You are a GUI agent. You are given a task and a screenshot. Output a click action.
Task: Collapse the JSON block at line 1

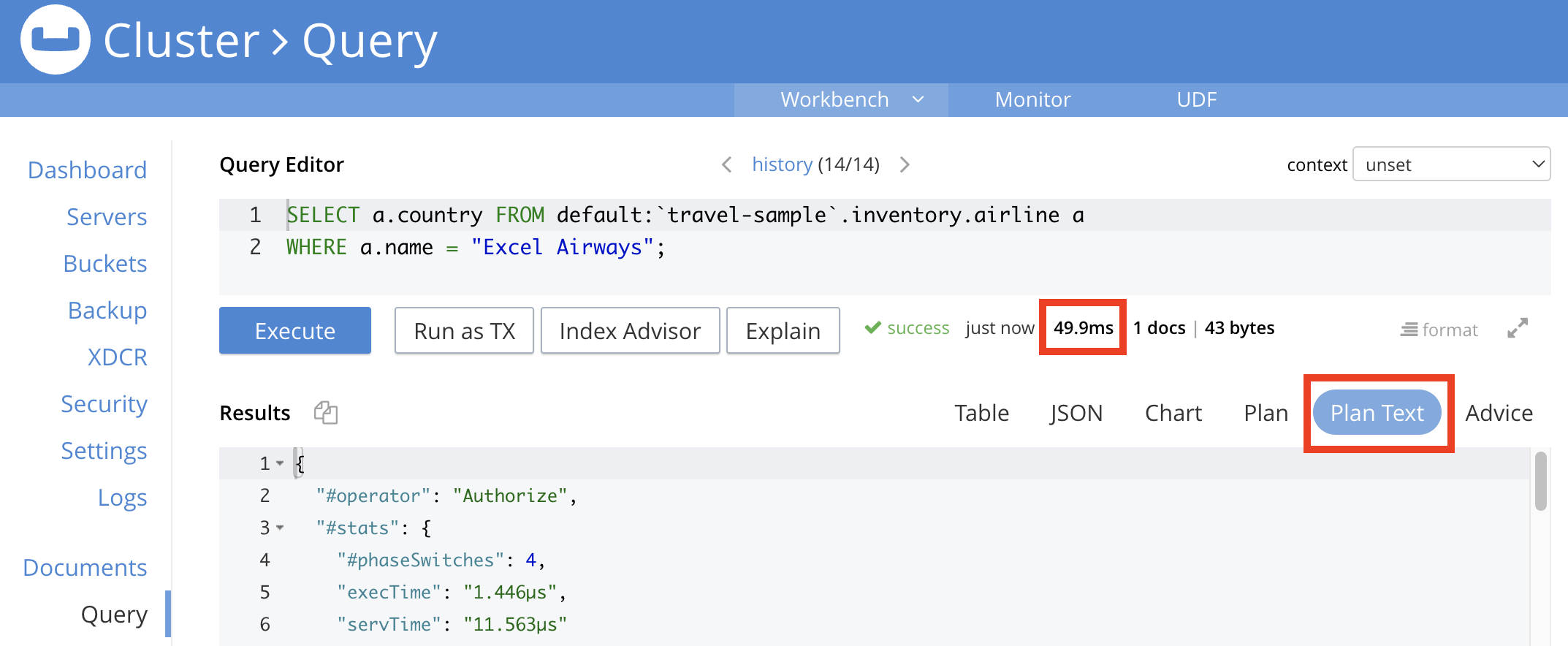coord(280,463)
